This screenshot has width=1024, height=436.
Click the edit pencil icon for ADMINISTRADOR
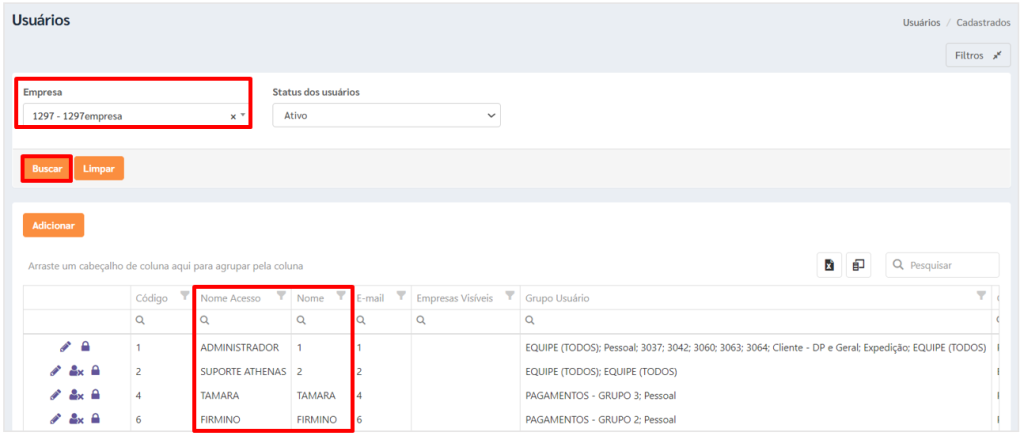coord(67,347)
